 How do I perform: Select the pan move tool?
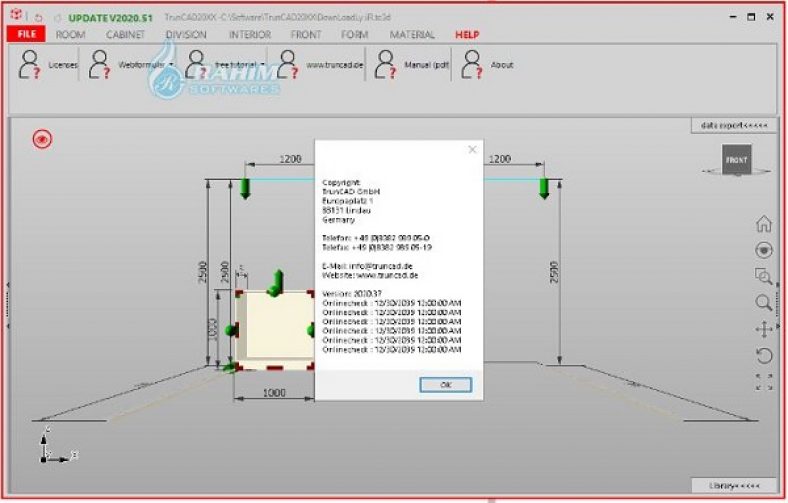tap(764, 329)
